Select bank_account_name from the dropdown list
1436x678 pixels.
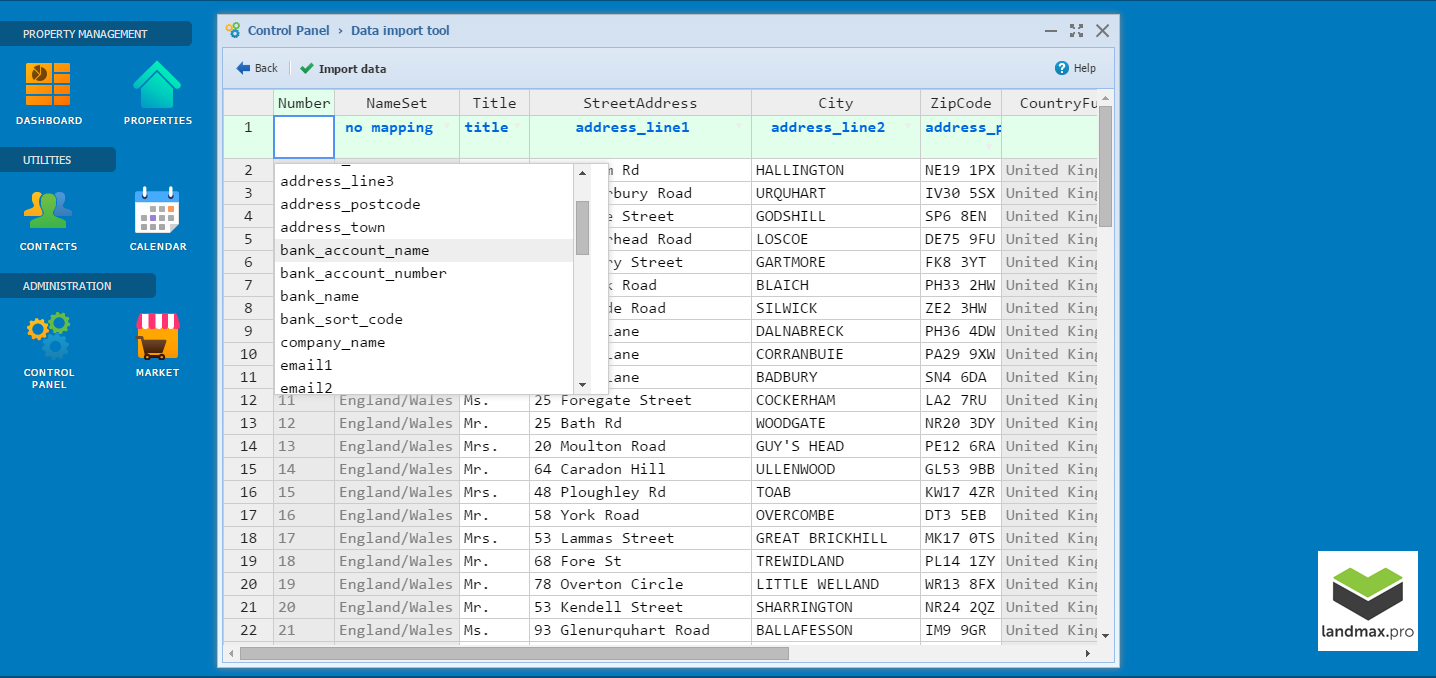[x=355, y=250]
